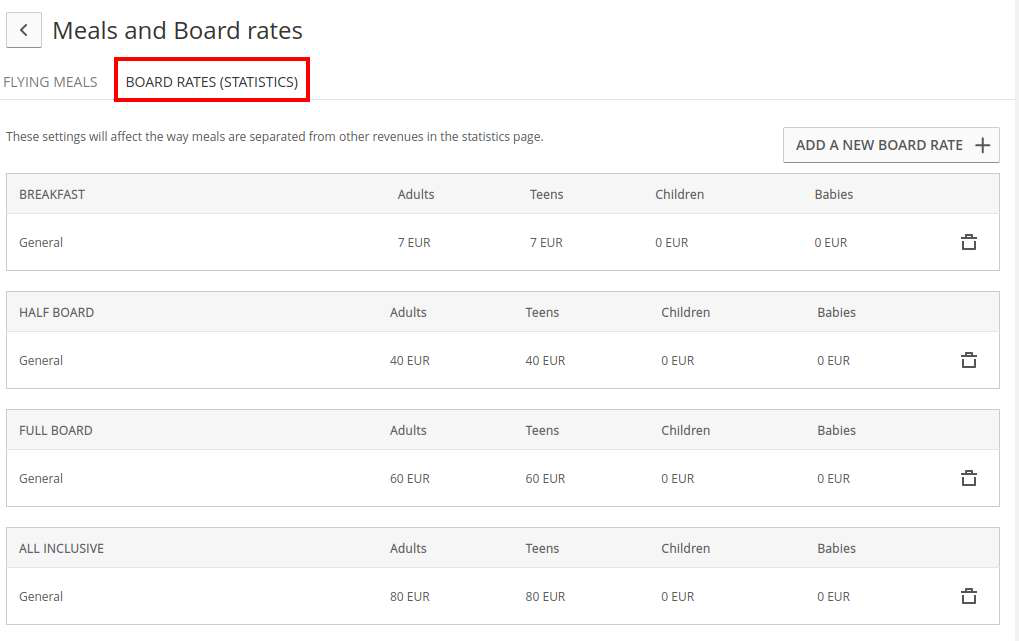Click All Inclusive teens value 80 EUR
The image size is (1019, 641).
(545, 596)
